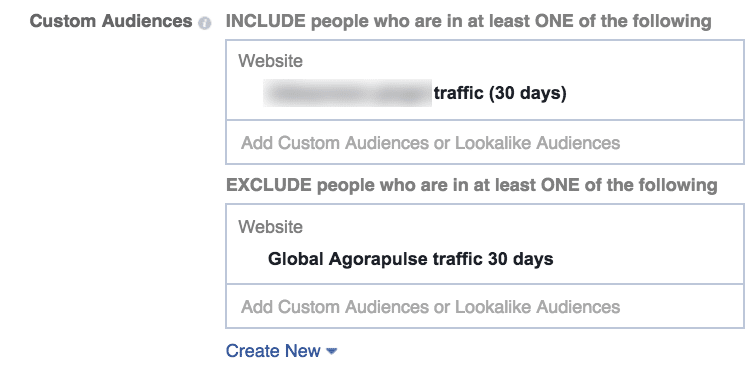Open the Create New dropdown arrow

pos(331,351)
